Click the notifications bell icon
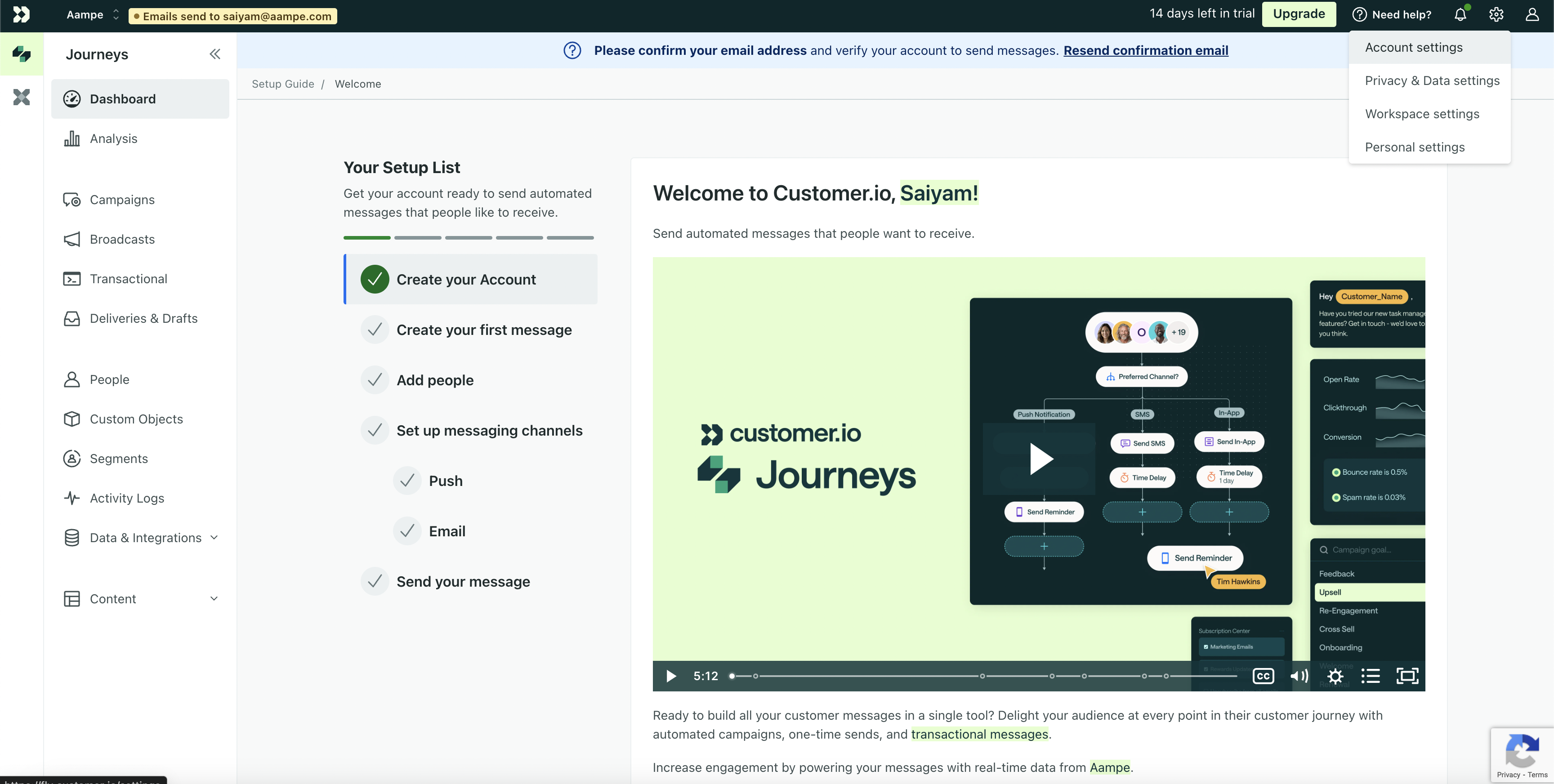The width and height of the screenshot is (1554, 784). coord(1460,14)
